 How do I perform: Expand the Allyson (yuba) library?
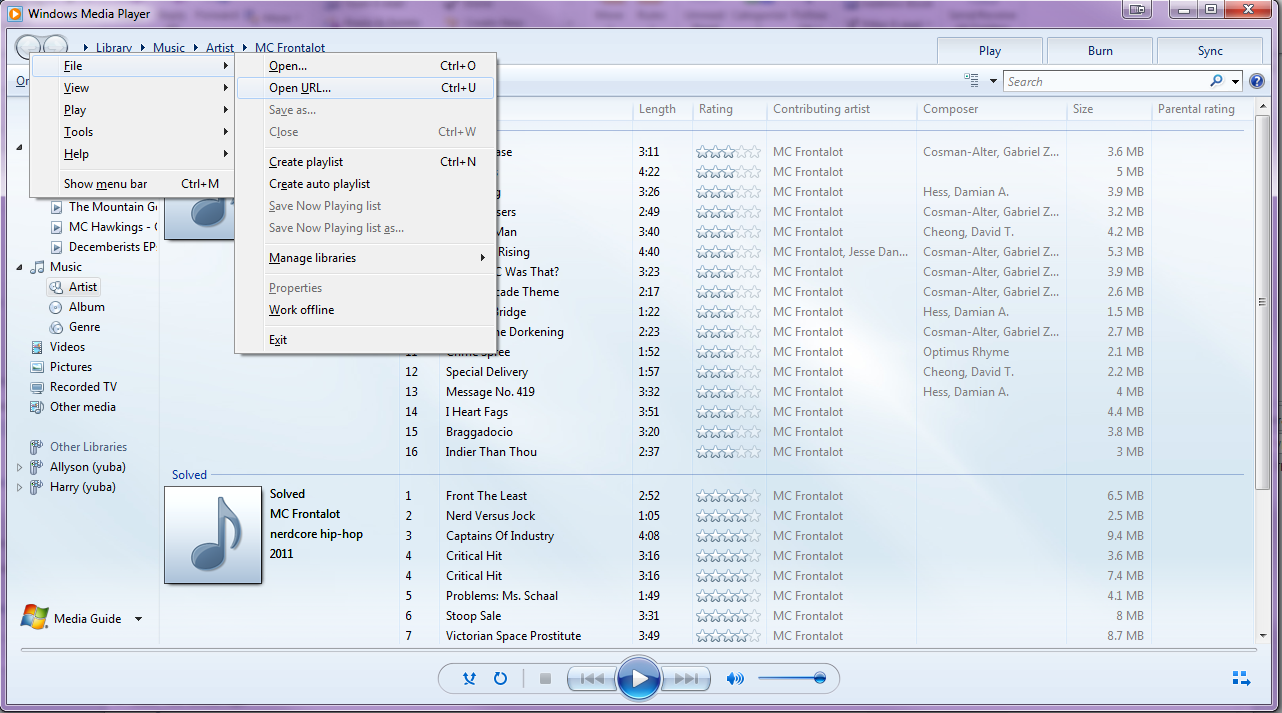tap(20, 467)
